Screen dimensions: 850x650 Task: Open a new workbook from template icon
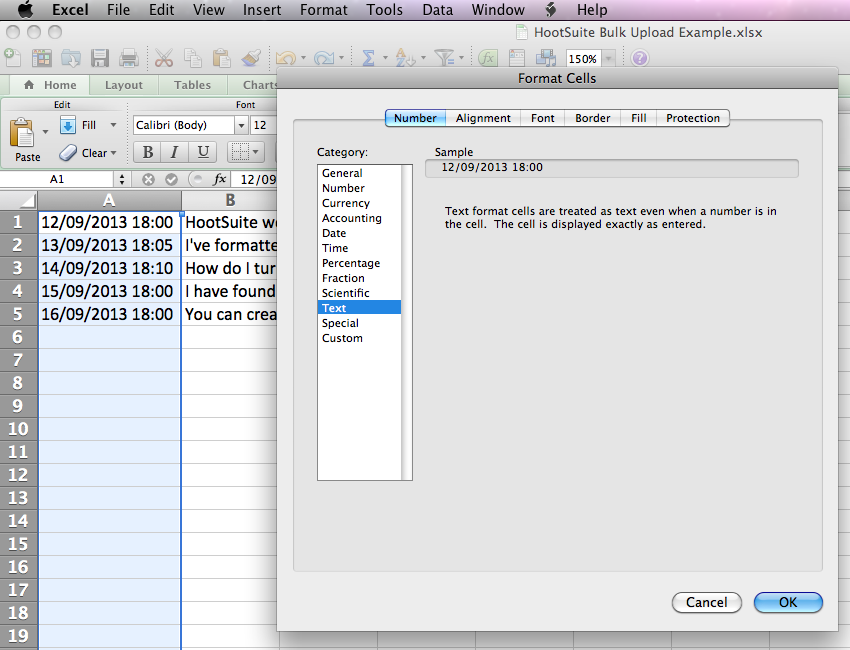coord(42,57)
